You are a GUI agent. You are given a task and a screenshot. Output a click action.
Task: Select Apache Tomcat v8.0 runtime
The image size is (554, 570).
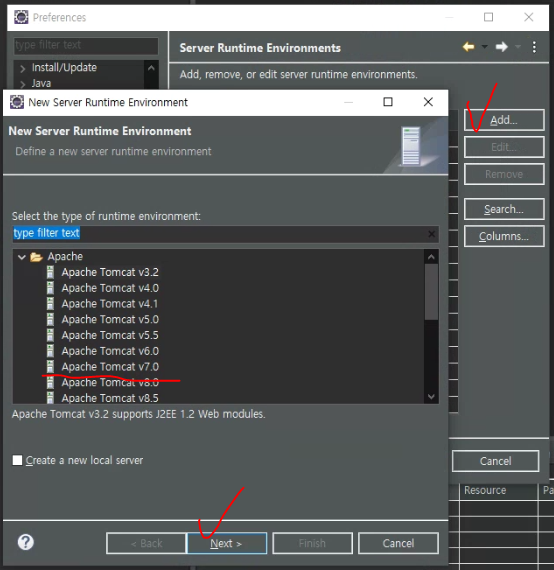[x=110, y=382]
